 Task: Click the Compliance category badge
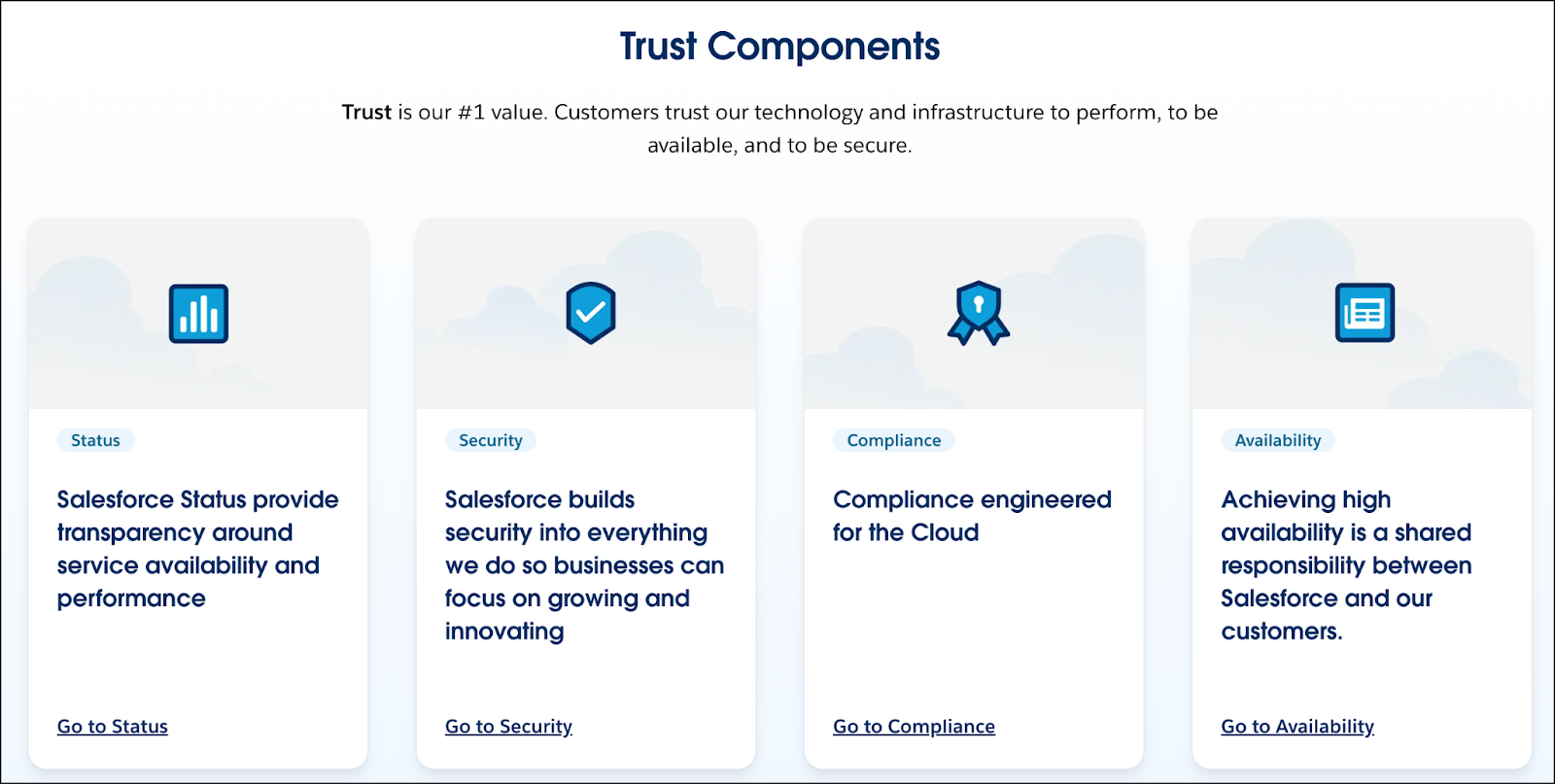tap(893, 439)
